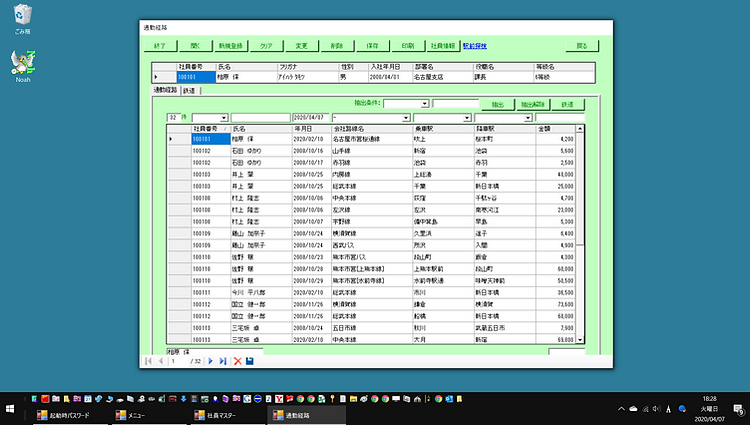This screenshot has height=425, width=750.
Task: Click the blue no-entry circle icon in quick launch
Action: click(x=257, y=399)
